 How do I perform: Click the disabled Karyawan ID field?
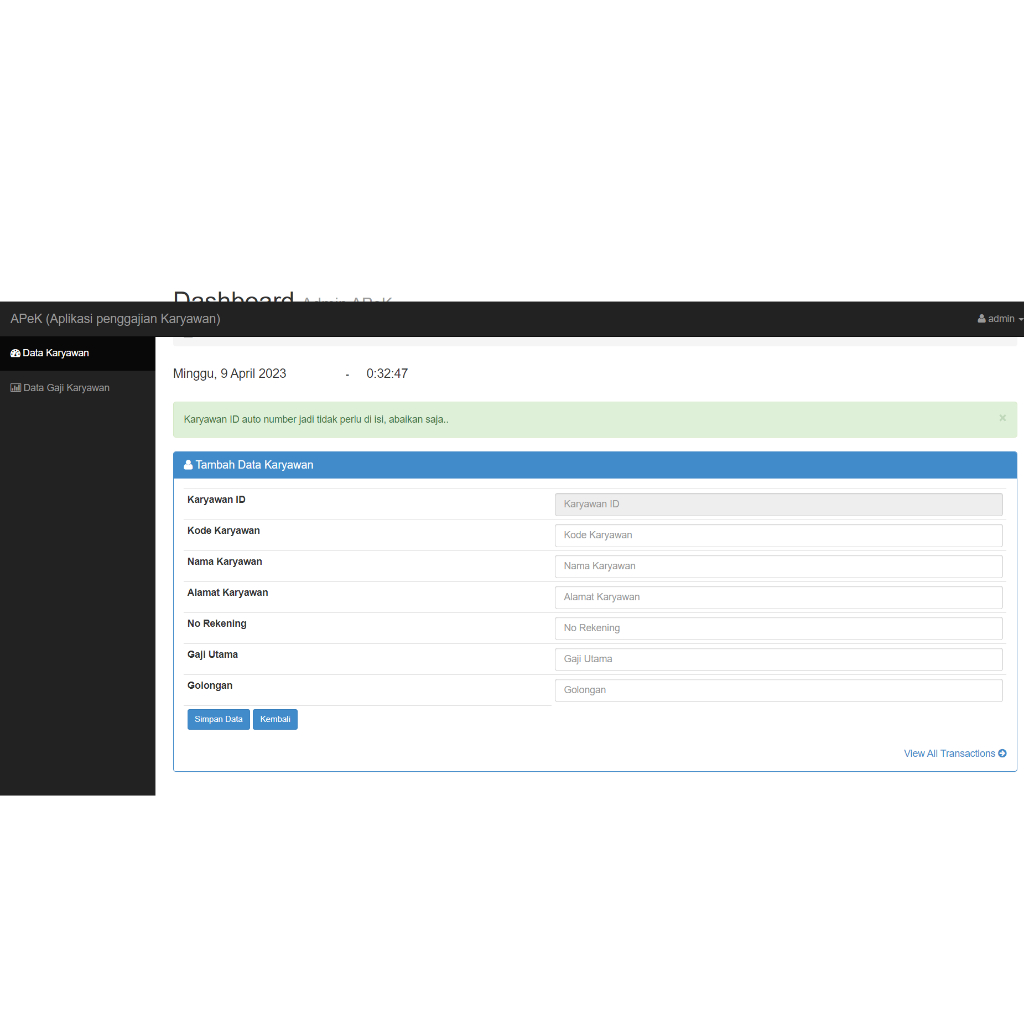778,504
